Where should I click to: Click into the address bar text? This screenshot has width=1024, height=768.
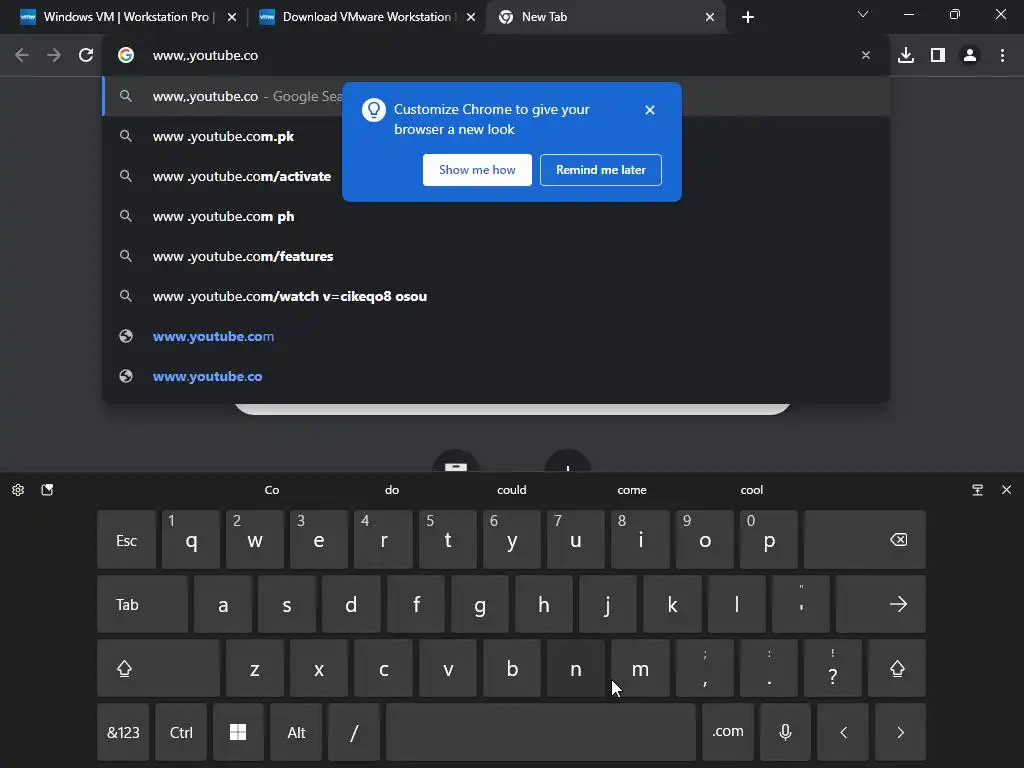205,56
